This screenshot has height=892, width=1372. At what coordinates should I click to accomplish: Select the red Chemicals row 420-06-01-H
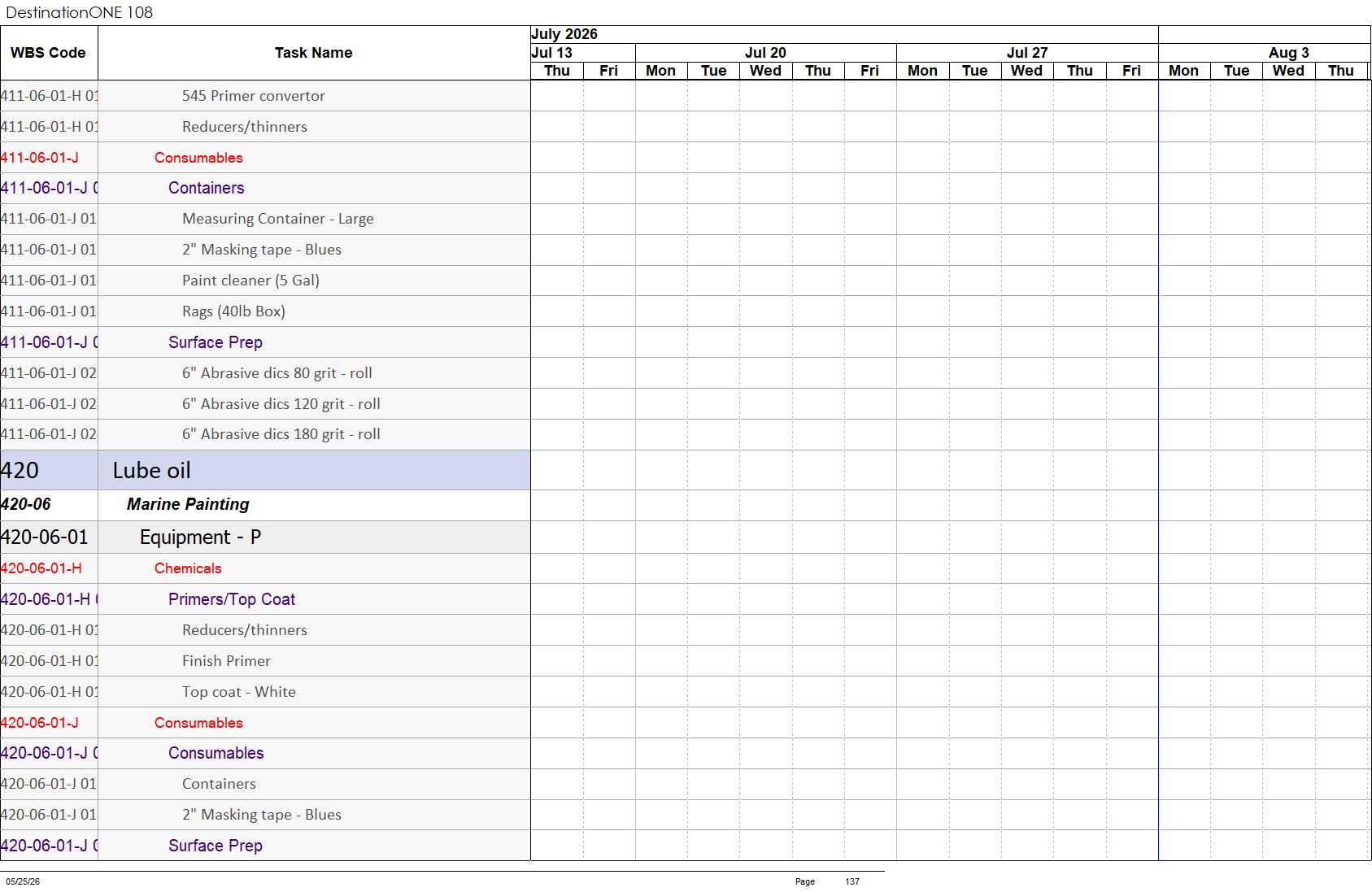(265, 568)
